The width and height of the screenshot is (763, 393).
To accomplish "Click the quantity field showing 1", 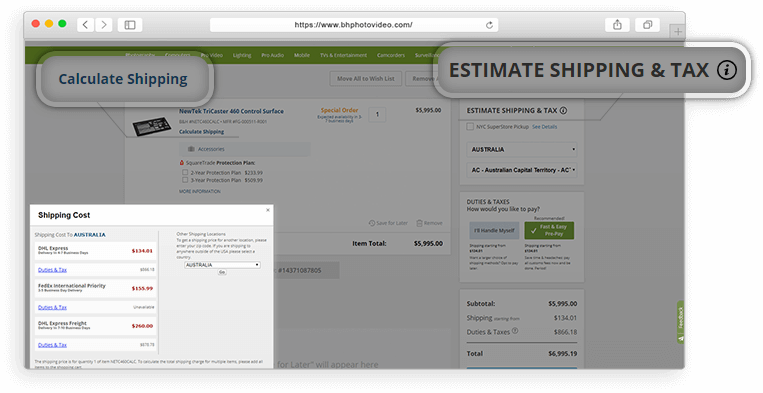I will tap(377, 115).
